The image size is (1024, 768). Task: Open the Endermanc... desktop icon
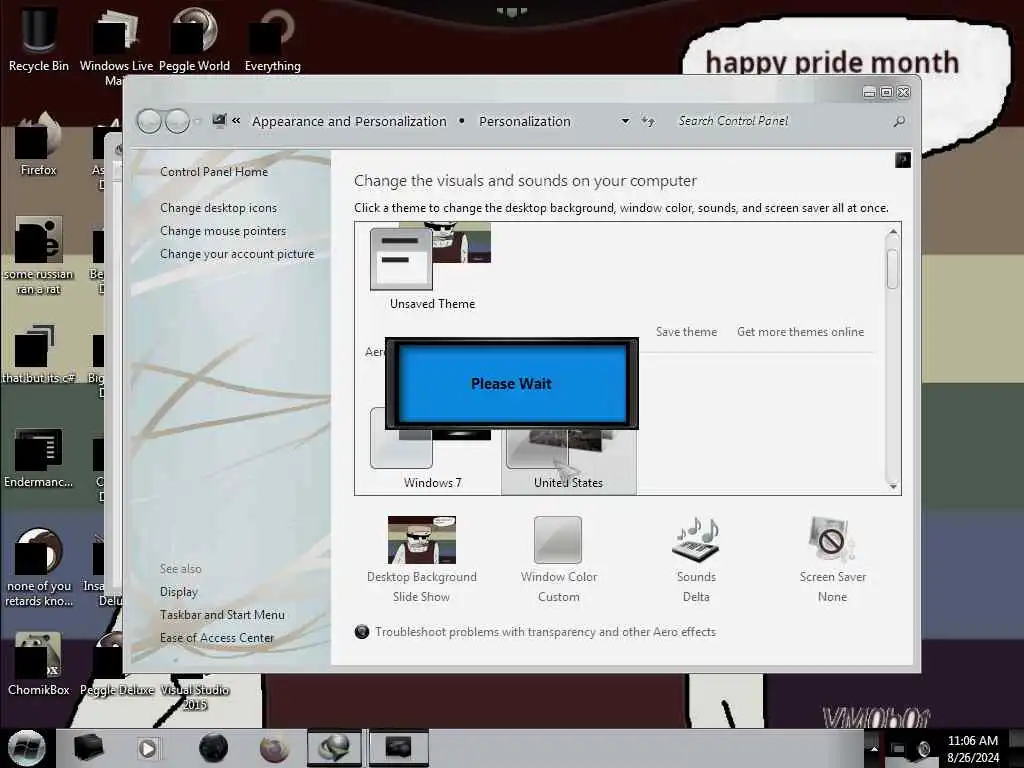tap(38, 457)
